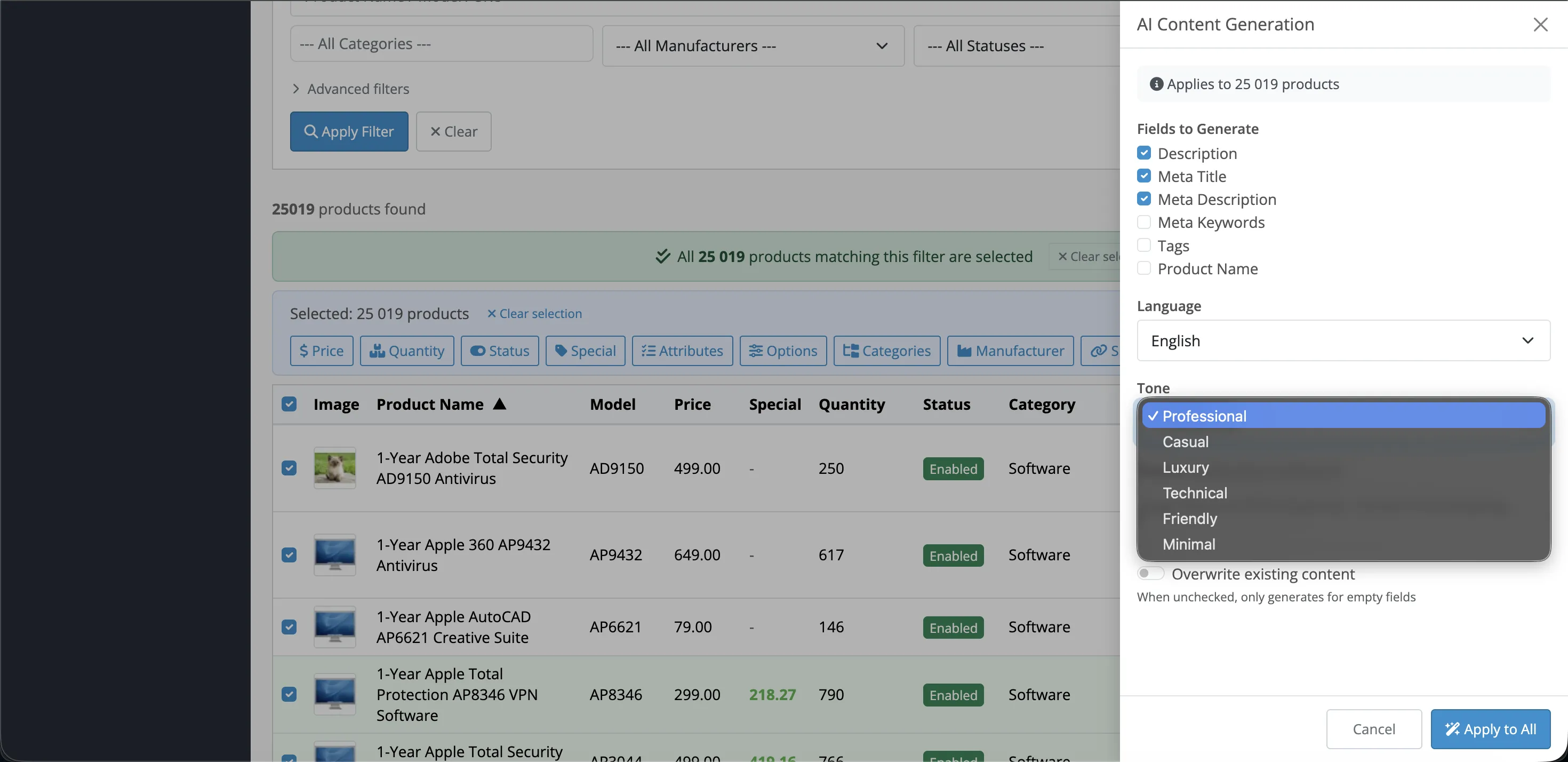Screen dimensions: 1568x762
Task: Enable the Product Name checkbox
Action: [1144, 268]
